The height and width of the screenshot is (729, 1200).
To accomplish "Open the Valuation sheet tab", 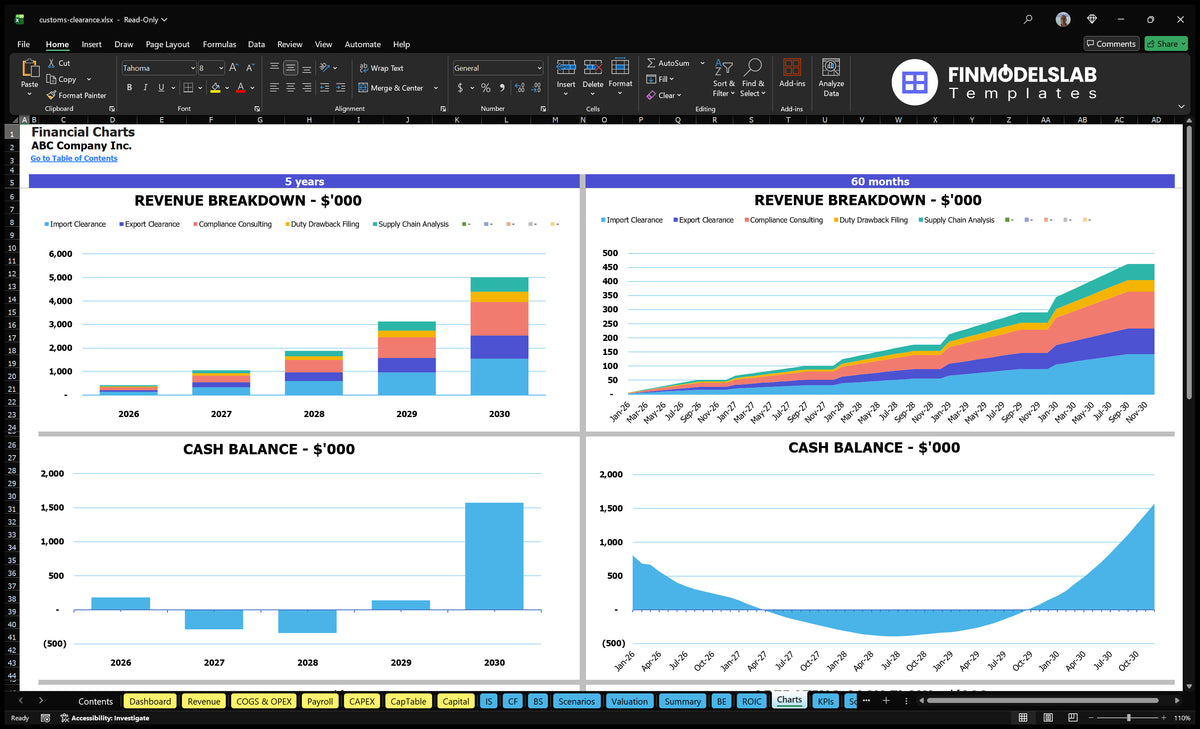I will coord(629,701).
